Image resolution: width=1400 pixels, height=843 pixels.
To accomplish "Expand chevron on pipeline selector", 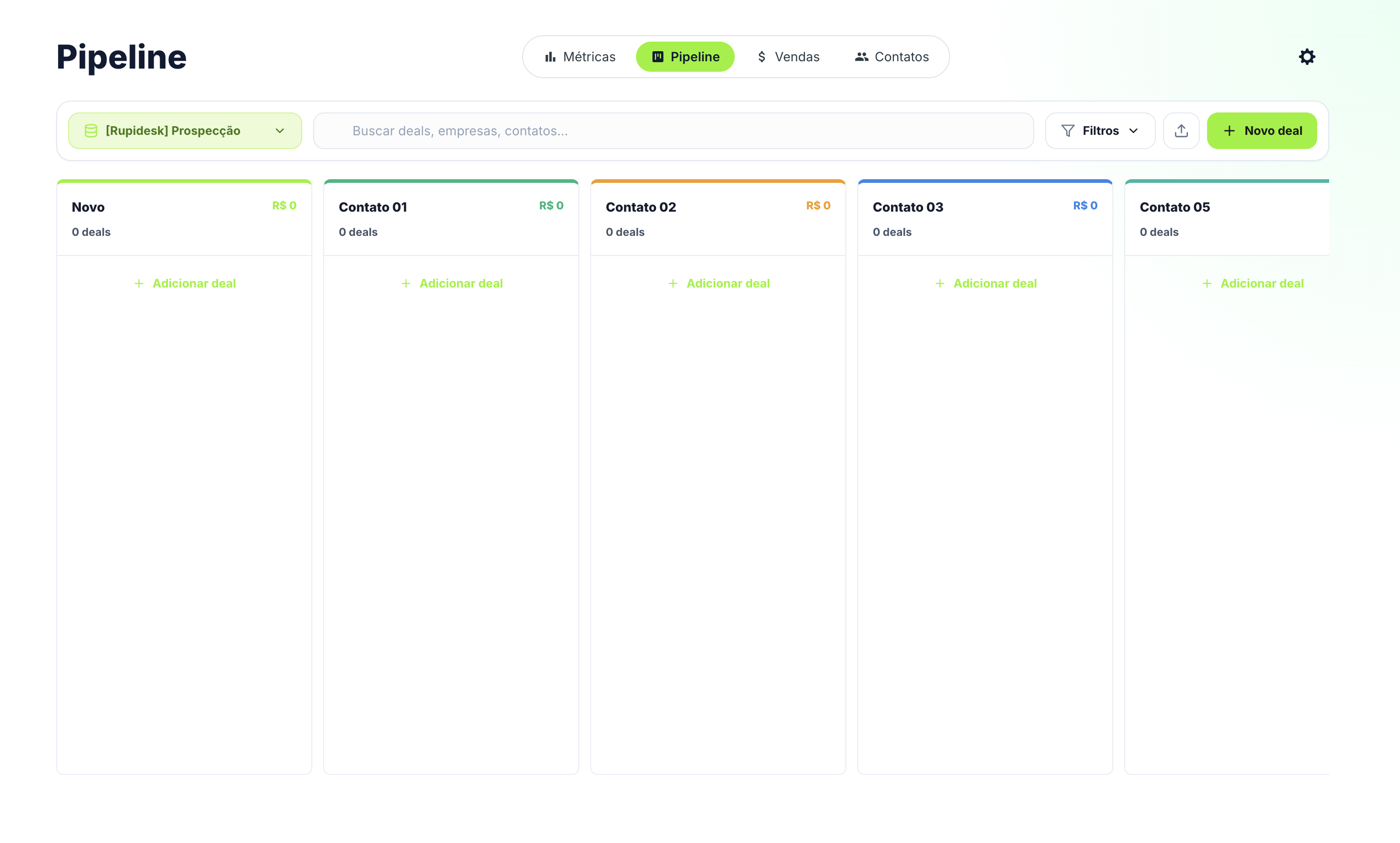I will [x=279, y=131].
